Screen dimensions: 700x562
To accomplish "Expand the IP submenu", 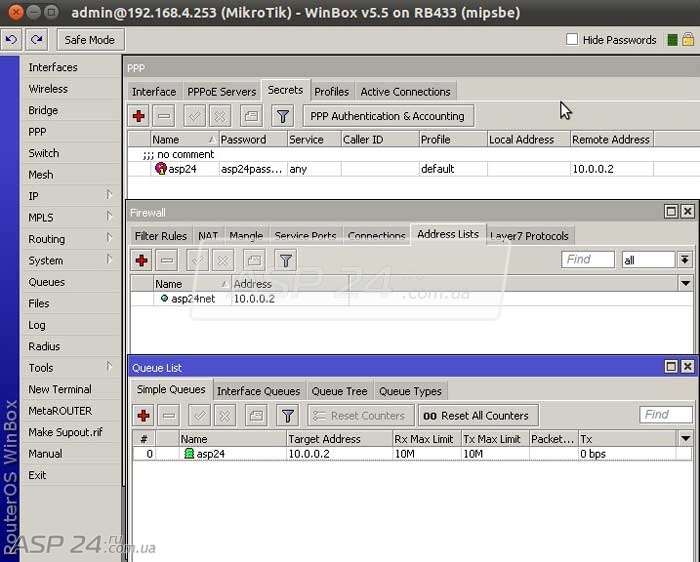I will (x=108, y=195).
